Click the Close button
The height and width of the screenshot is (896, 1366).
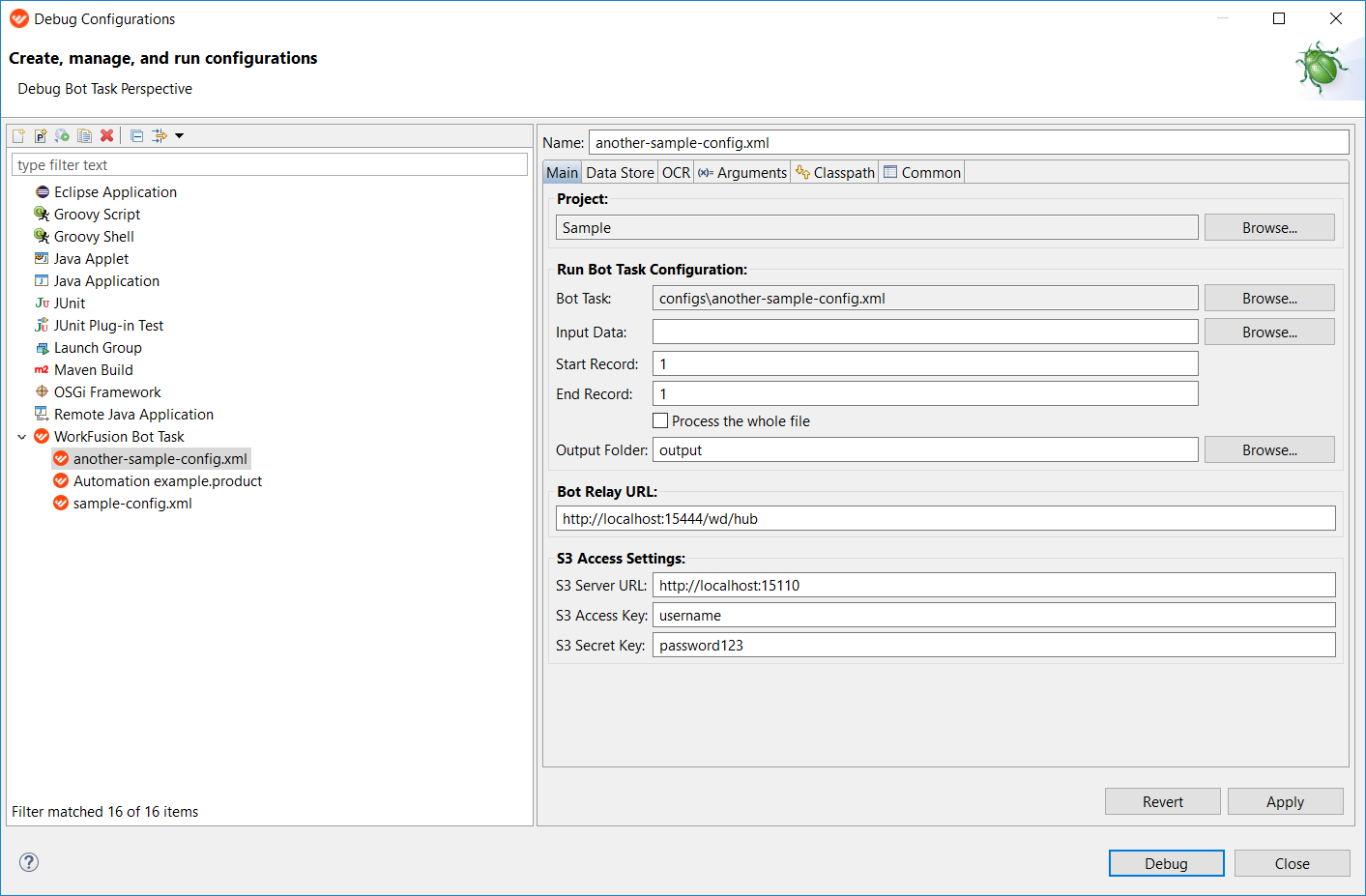pyautogui.click(x=1293, y=863)
